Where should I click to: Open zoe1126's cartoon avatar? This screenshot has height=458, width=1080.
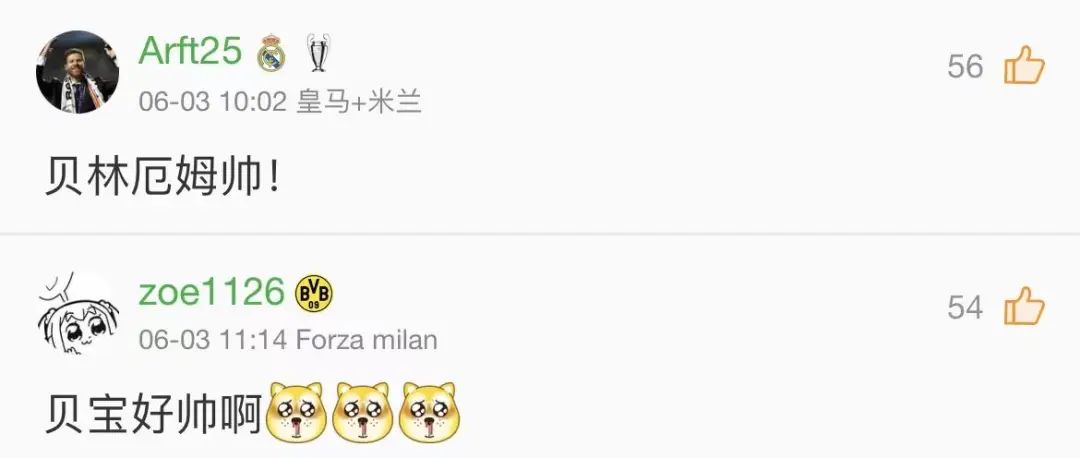click(77, 313)
